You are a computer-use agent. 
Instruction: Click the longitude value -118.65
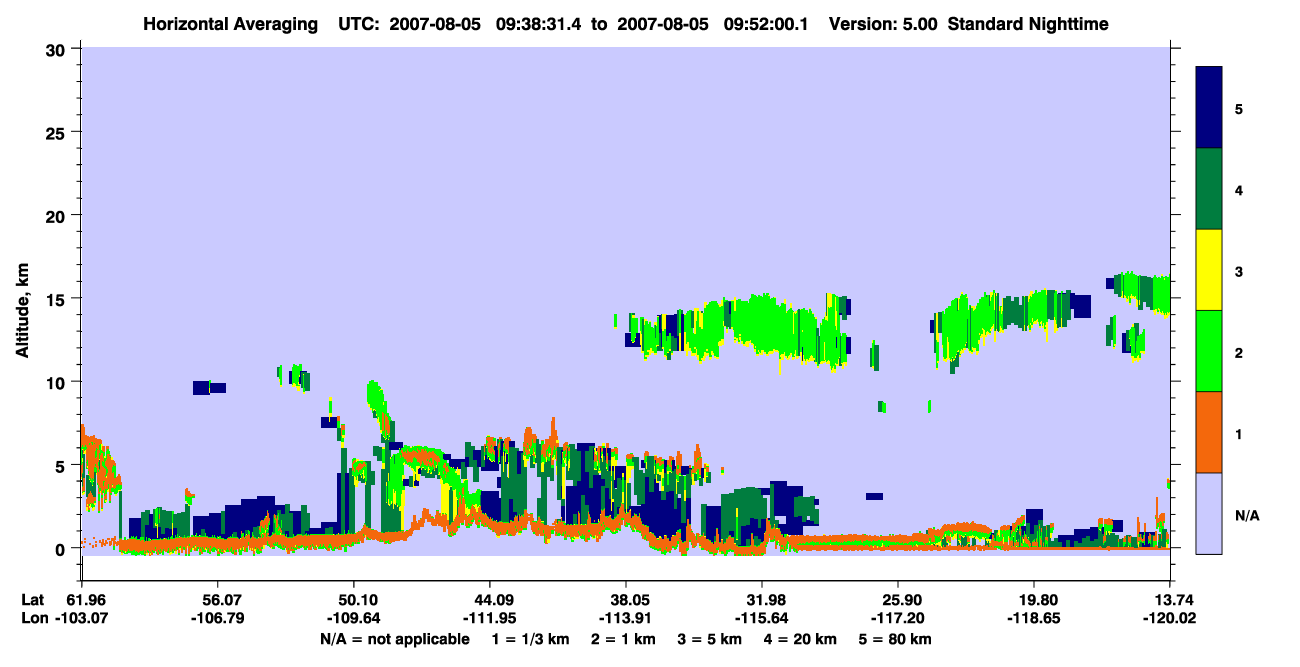[x=1034, y=619]
